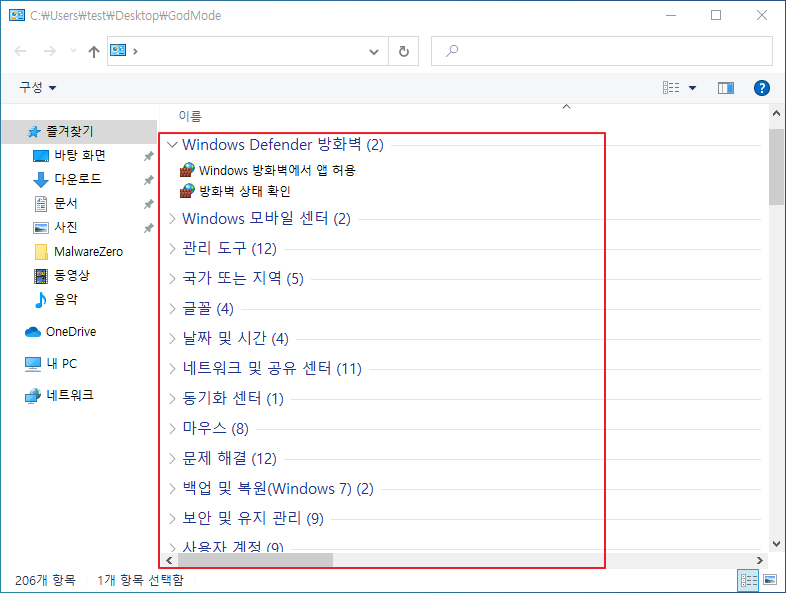Image resolution: width=786 pixels, height=593 pixels.
Task: Click the vertical scrollbar down arrow
Action: click(776, 544)
